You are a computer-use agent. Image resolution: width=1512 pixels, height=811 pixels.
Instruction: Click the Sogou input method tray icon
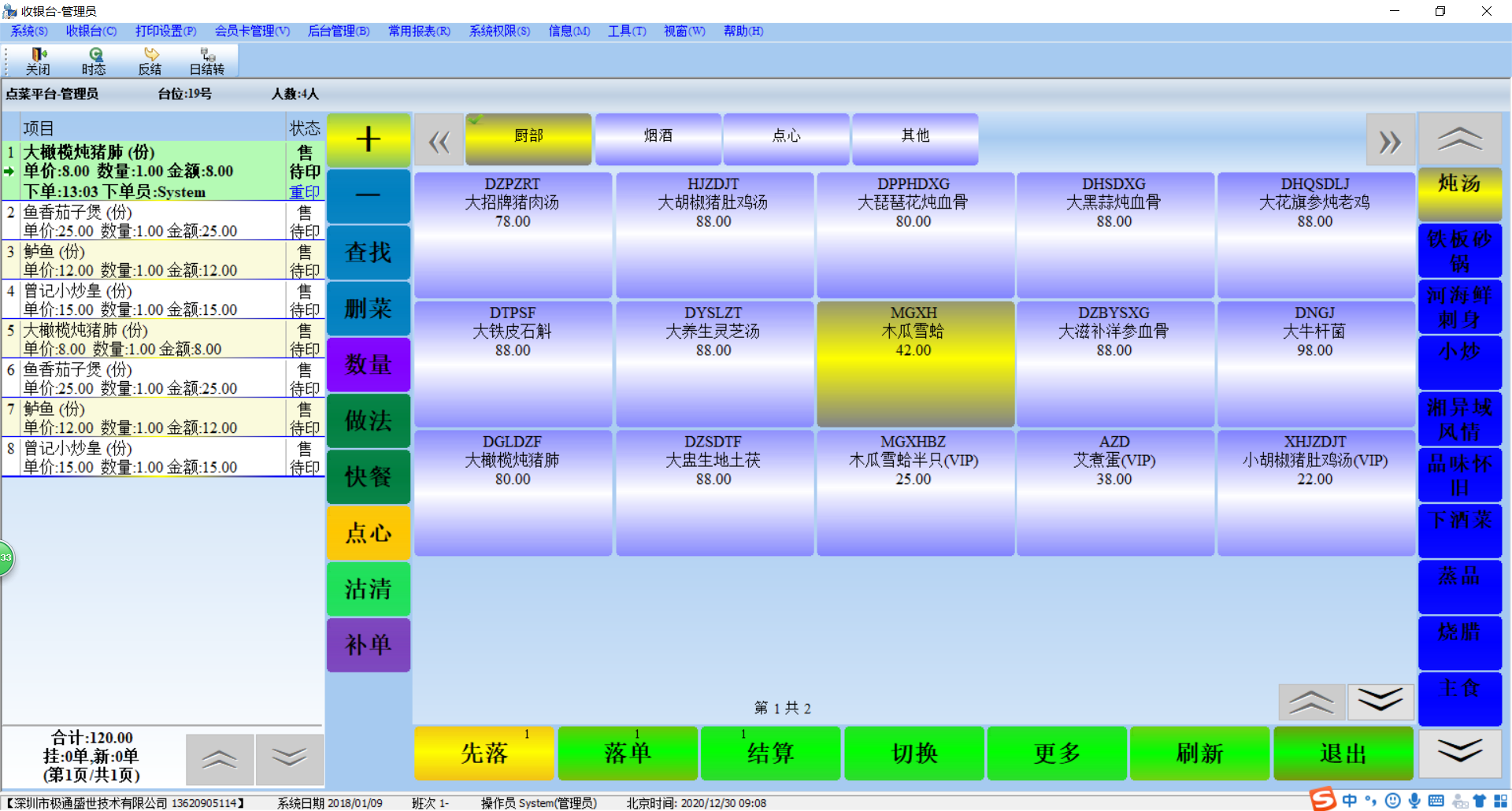pos(1323,800)
